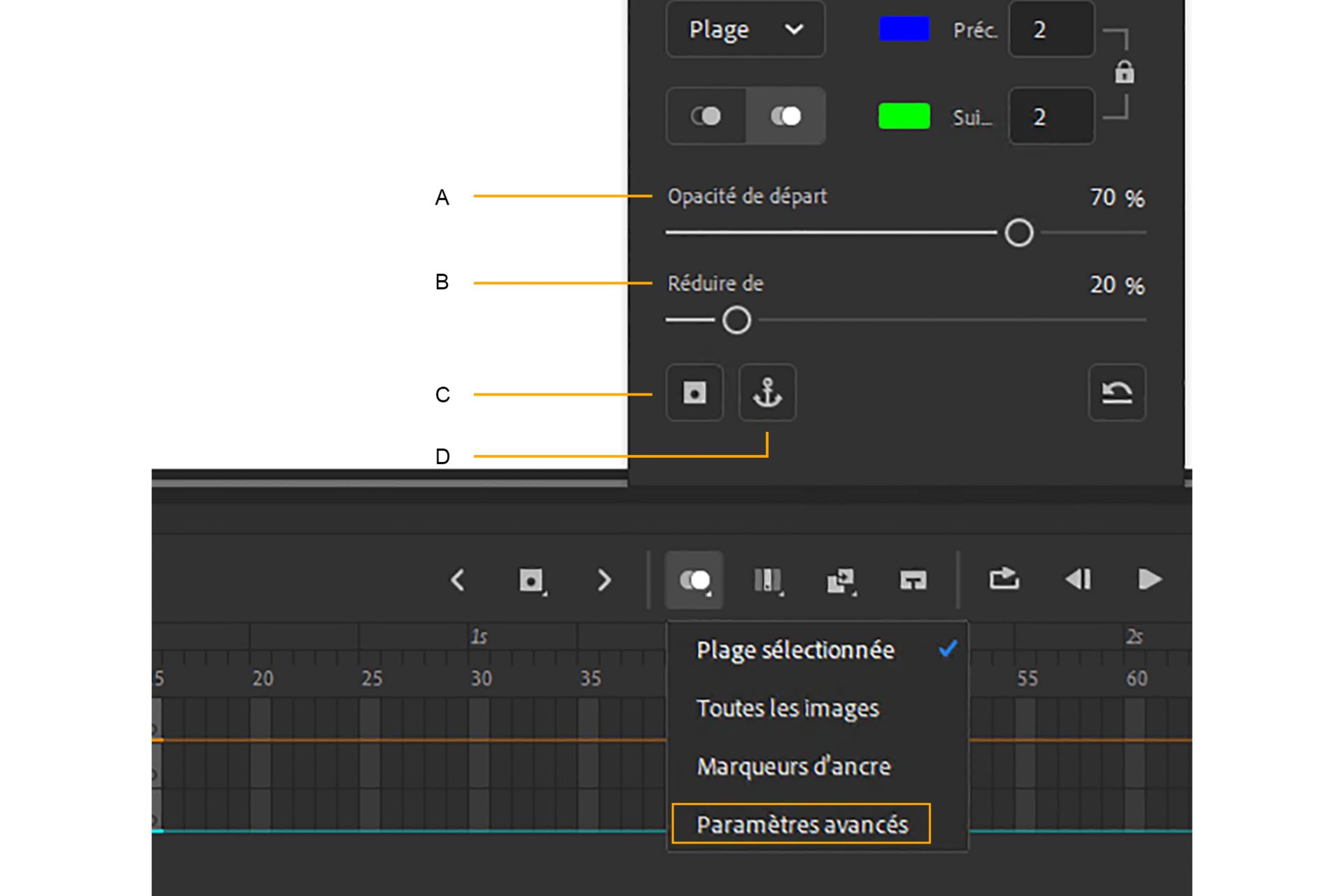Go to next keyframe arrow
Screen dimensions: 1344x896
click(x=603, y=580)
